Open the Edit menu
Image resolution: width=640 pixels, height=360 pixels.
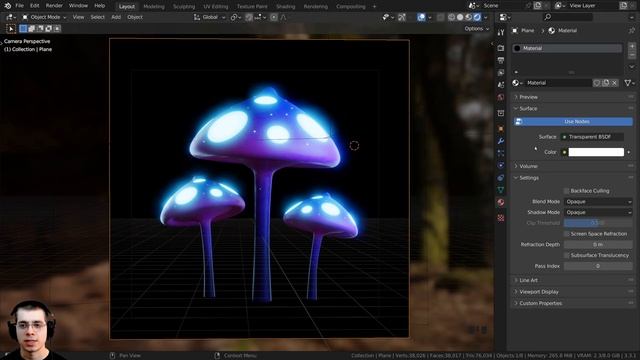pos(35,6)
